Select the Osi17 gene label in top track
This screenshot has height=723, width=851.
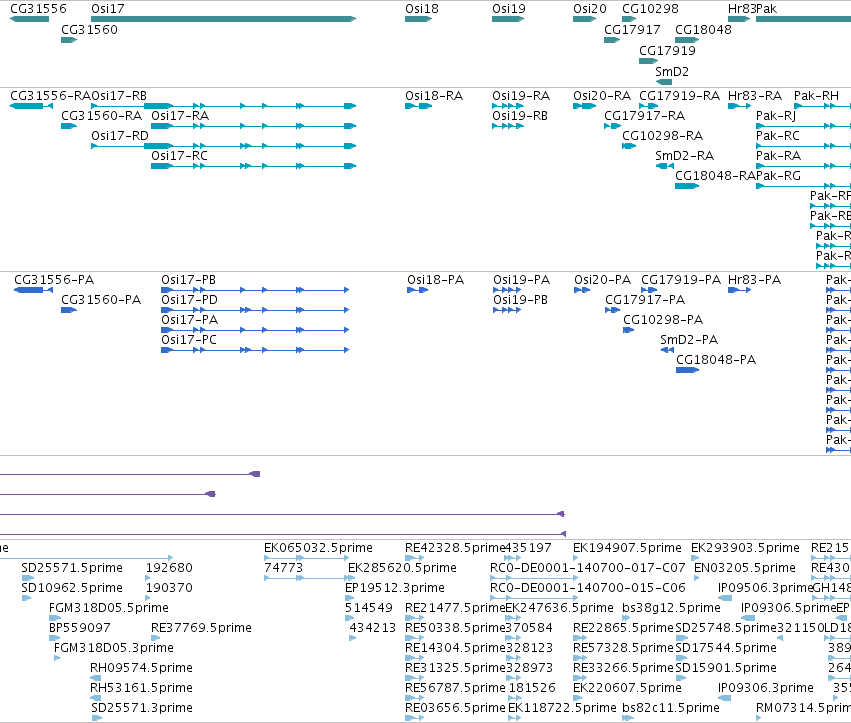(x=107, y=9)
